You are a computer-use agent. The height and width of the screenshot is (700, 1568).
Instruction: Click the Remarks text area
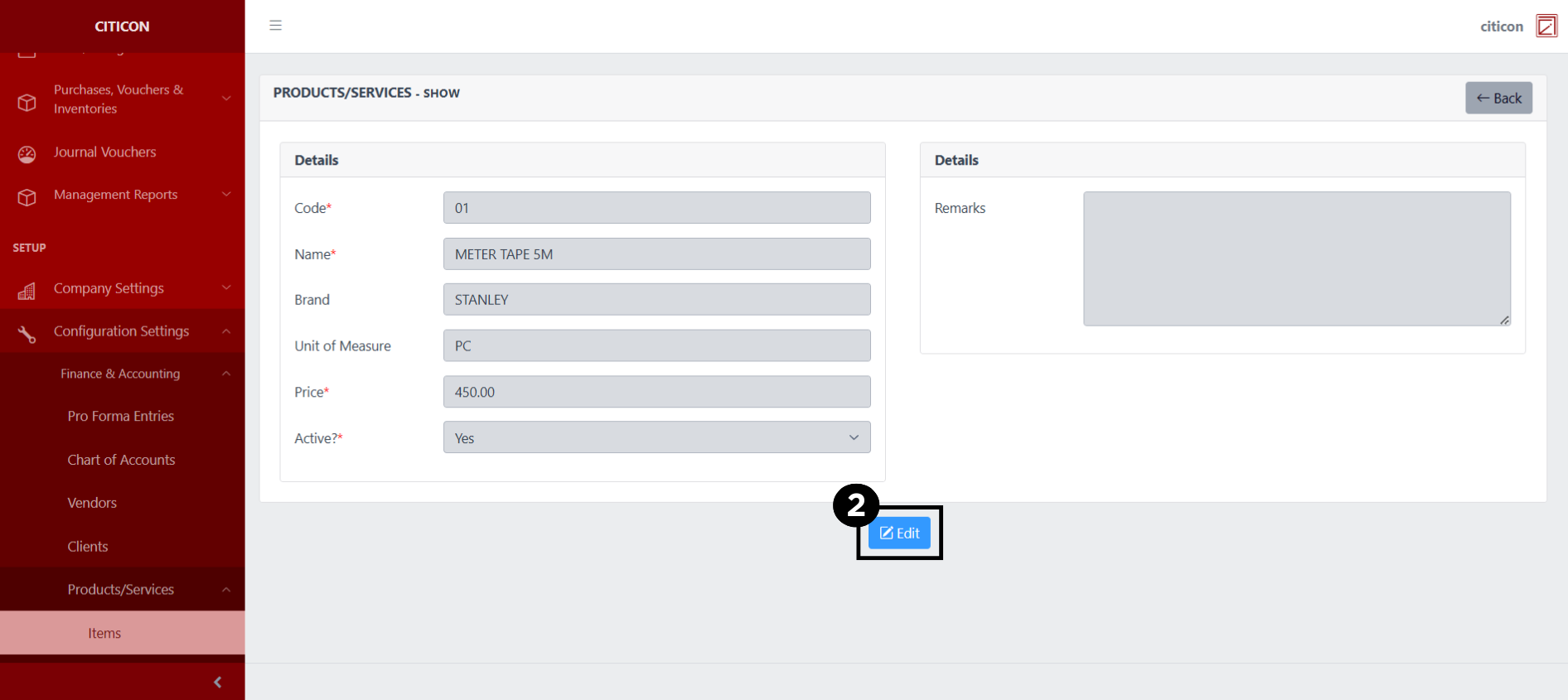click(x=1297, y=258)
